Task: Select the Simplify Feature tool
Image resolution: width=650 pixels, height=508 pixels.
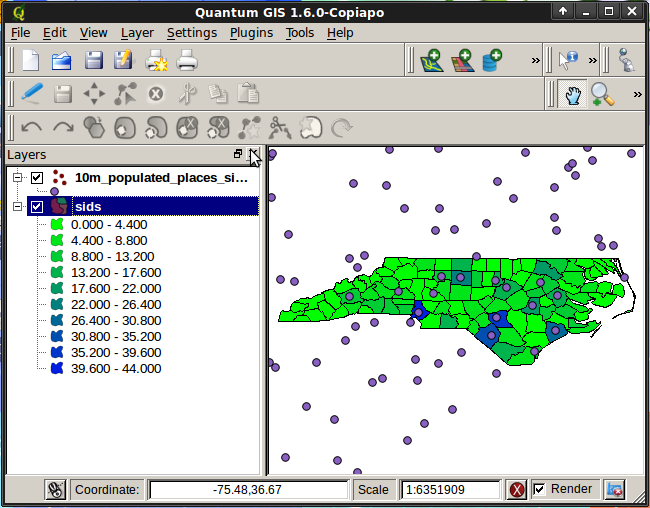Action: (94, 127)
